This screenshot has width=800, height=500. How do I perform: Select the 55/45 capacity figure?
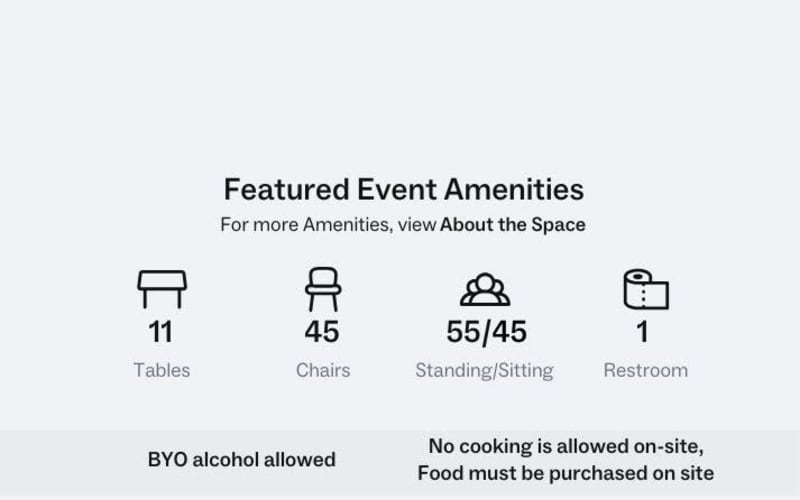click(486, 331)
